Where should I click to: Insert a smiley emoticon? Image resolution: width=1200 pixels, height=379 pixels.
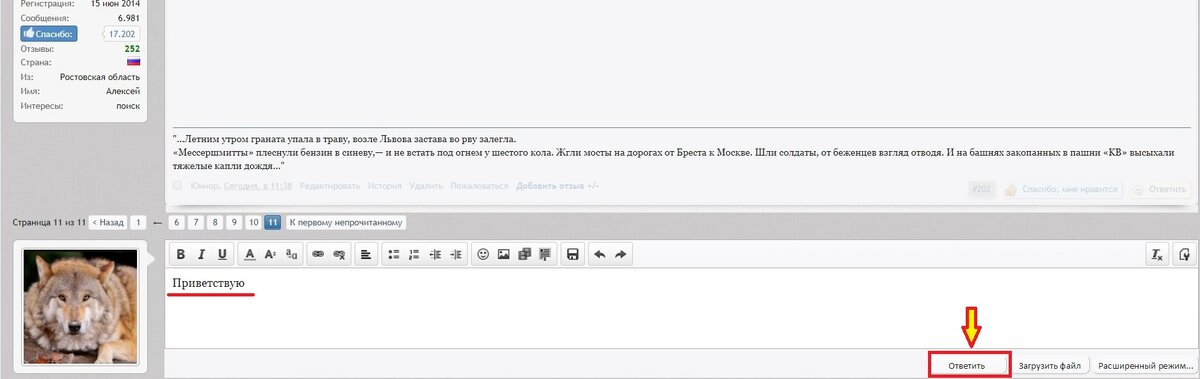pyautogui.click(x=483, y=255)
